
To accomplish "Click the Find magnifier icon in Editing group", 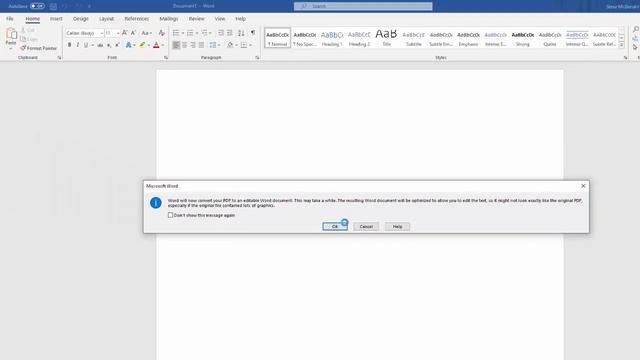I will (636, 29).
